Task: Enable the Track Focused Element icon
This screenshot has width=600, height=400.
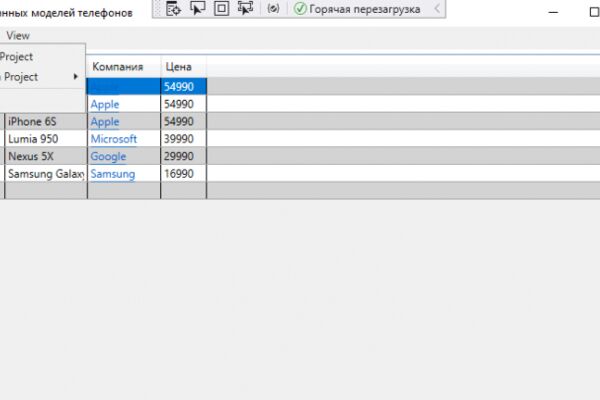Action: click(245, 8)
